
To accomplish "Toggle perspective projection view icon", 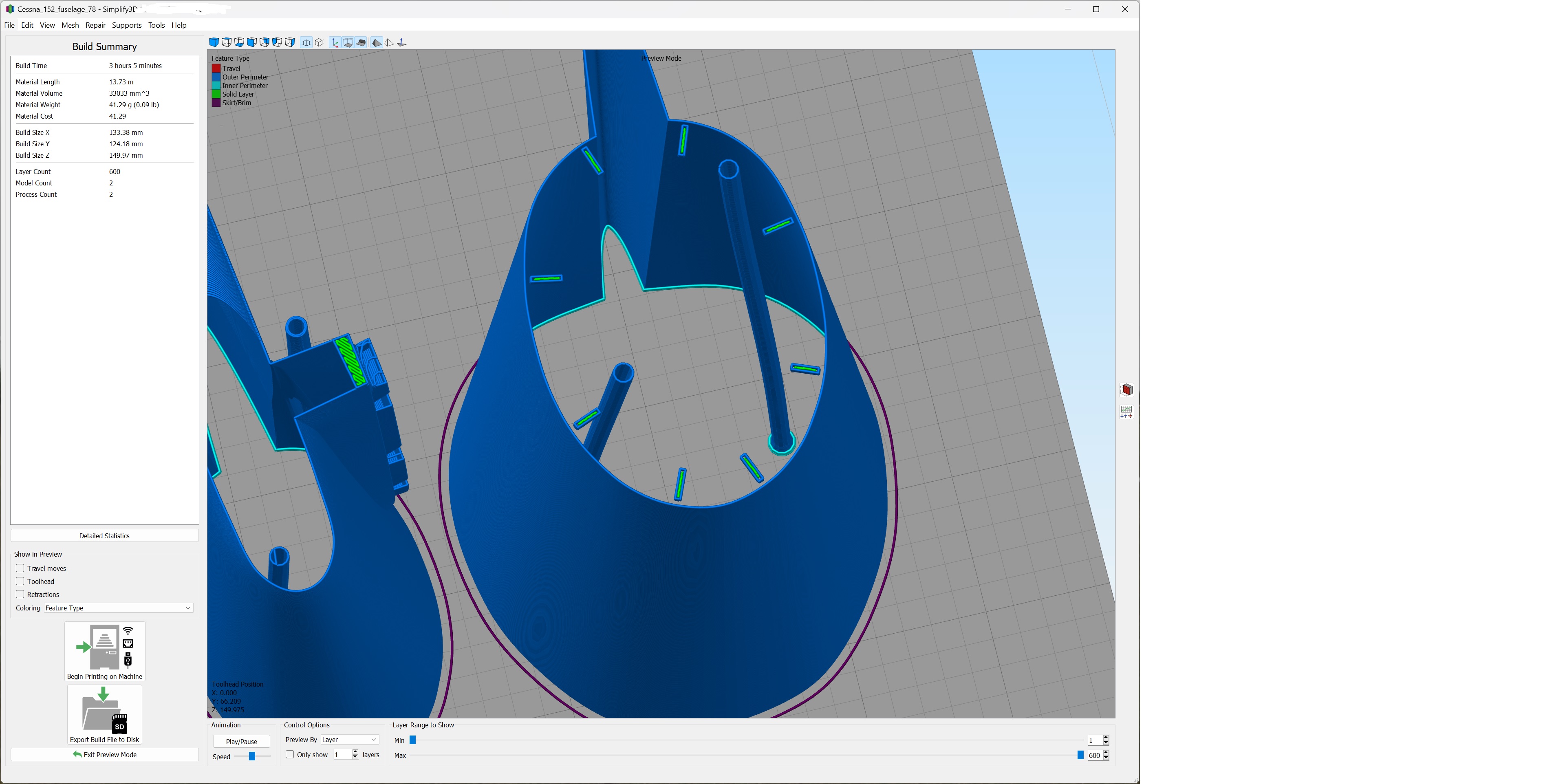I will point(307,42).
